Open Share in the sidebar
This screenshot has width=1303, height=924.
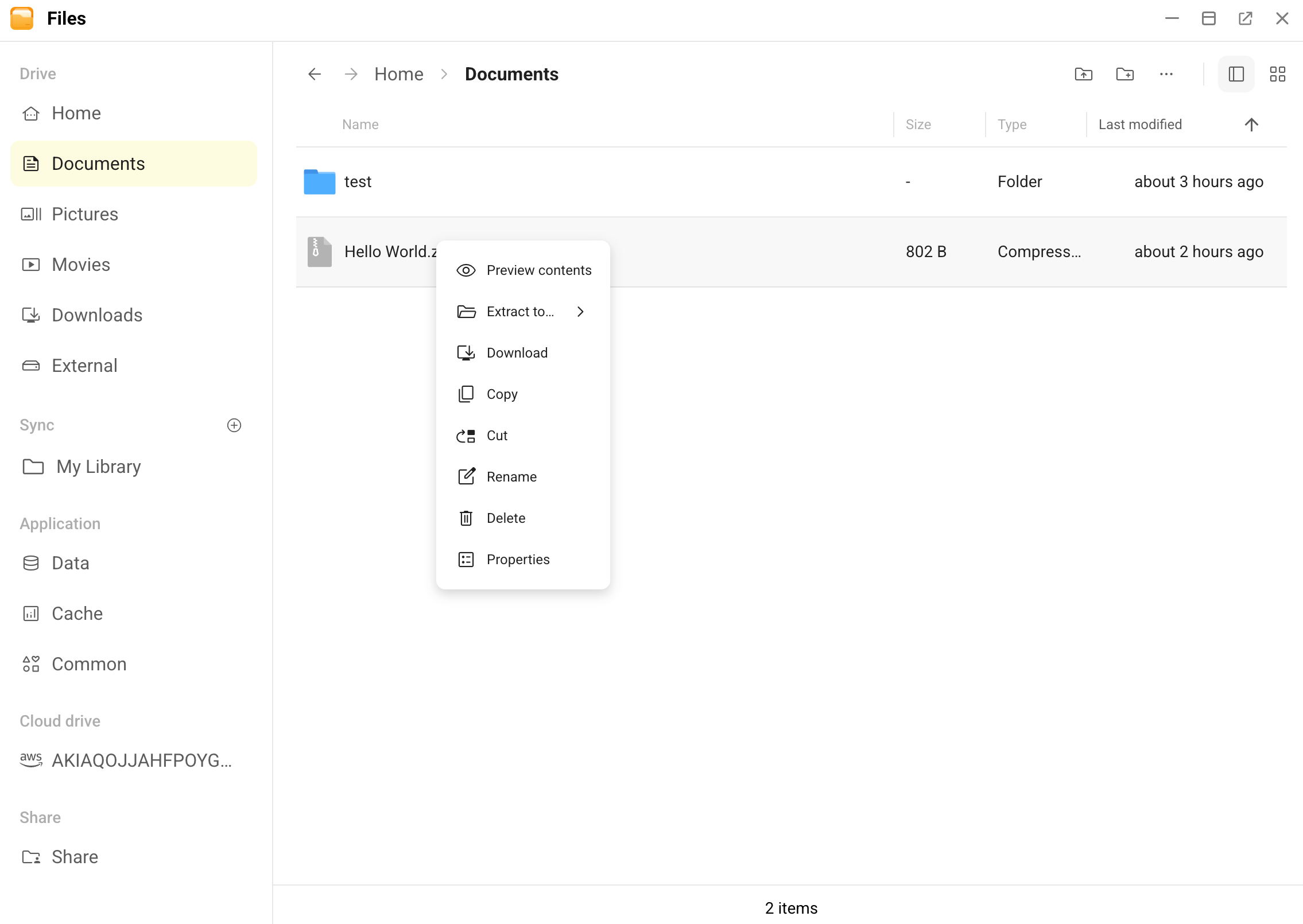pyautogui.click(x=134, y=857)
